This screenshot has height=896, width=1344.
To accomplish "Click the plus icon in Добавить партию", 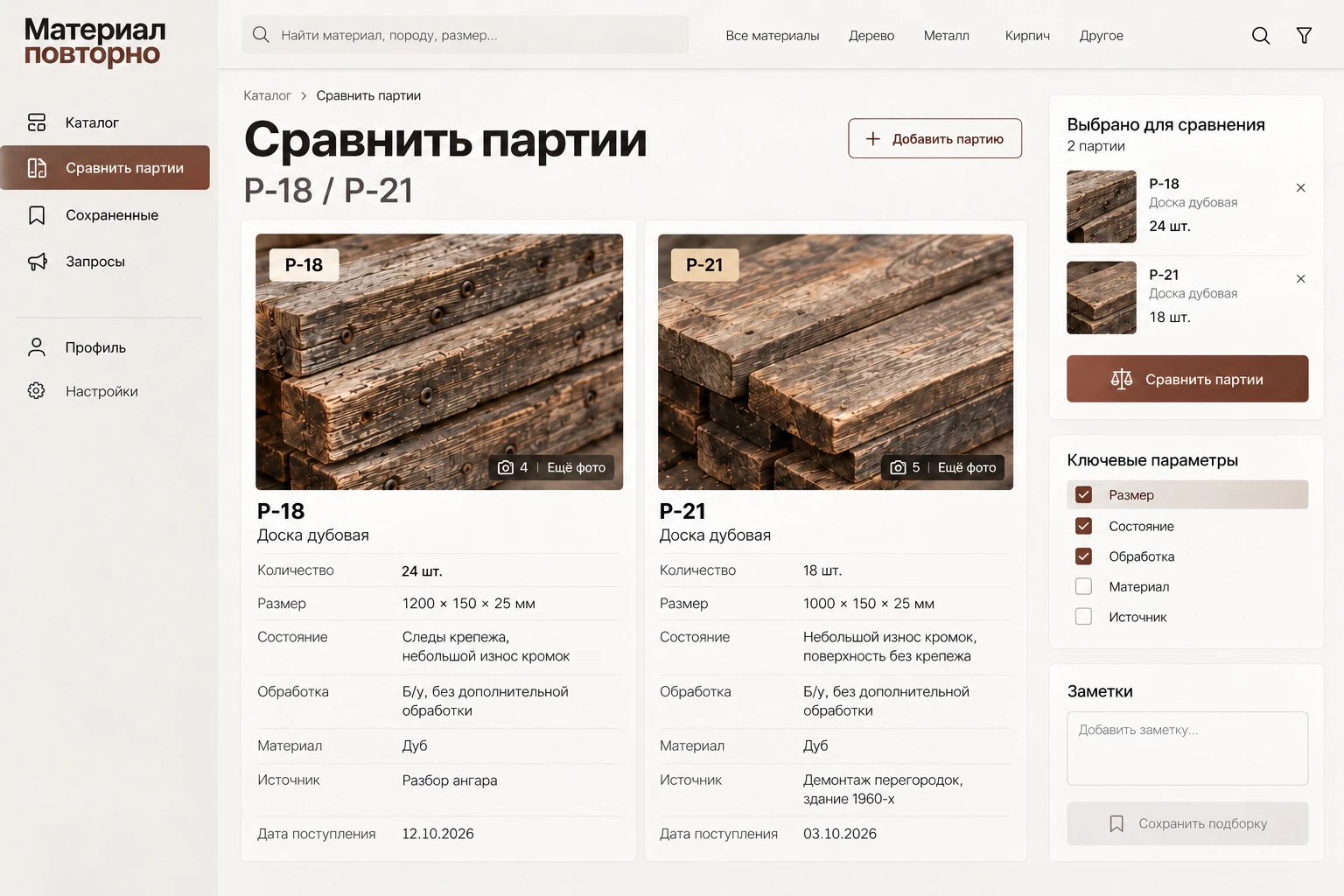I will click(872, 138).
